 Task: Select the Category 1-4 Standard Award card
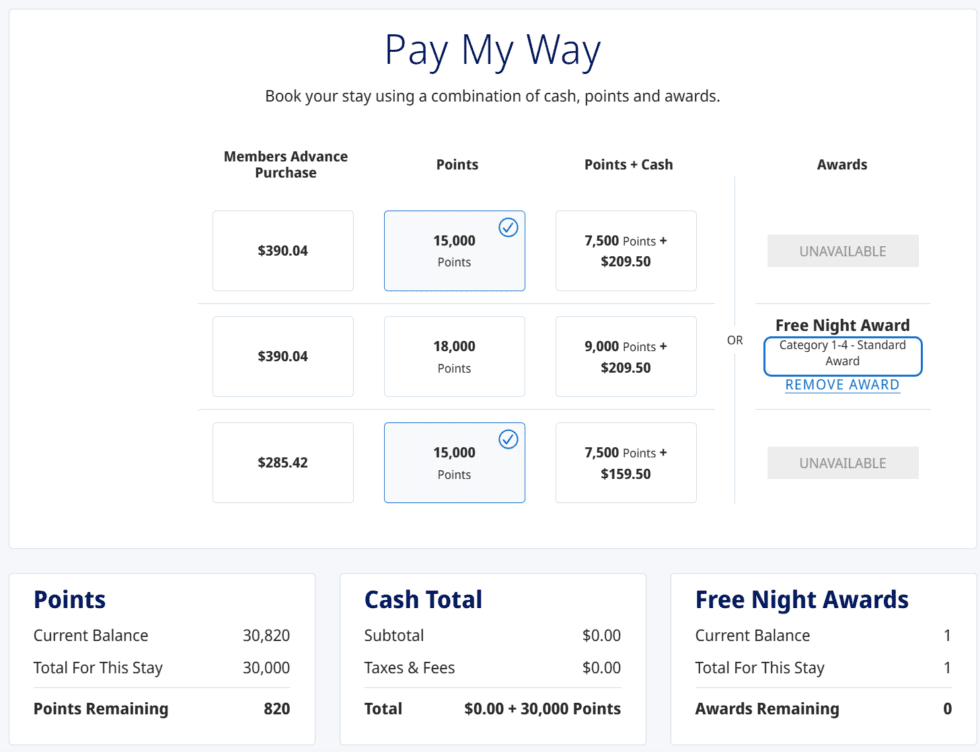coord(841,355)
